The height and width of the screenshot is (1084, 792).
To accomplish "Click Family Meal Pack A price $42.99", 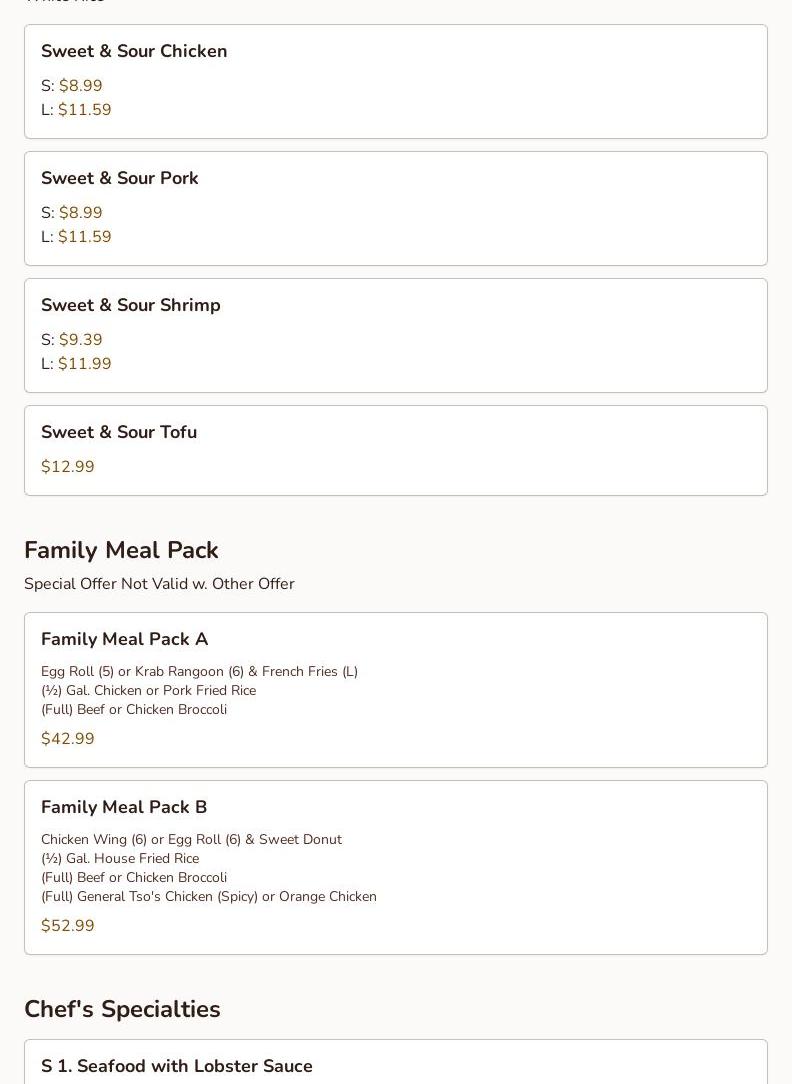I will 68,739.
